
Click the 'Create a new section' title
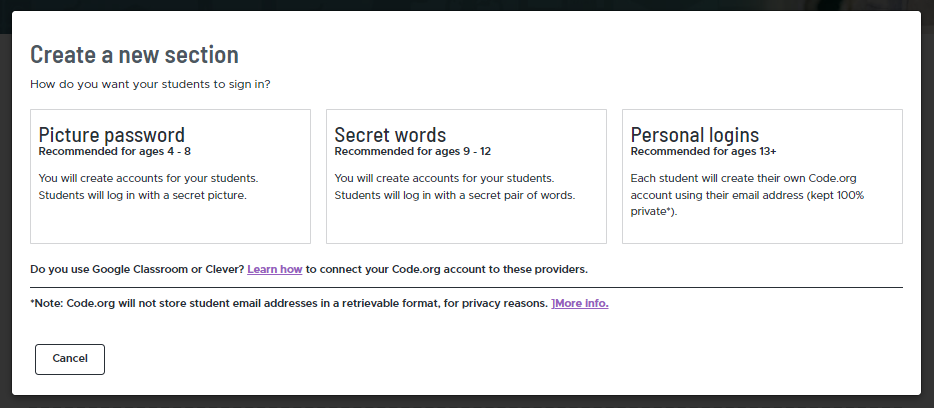click(134, 55)
